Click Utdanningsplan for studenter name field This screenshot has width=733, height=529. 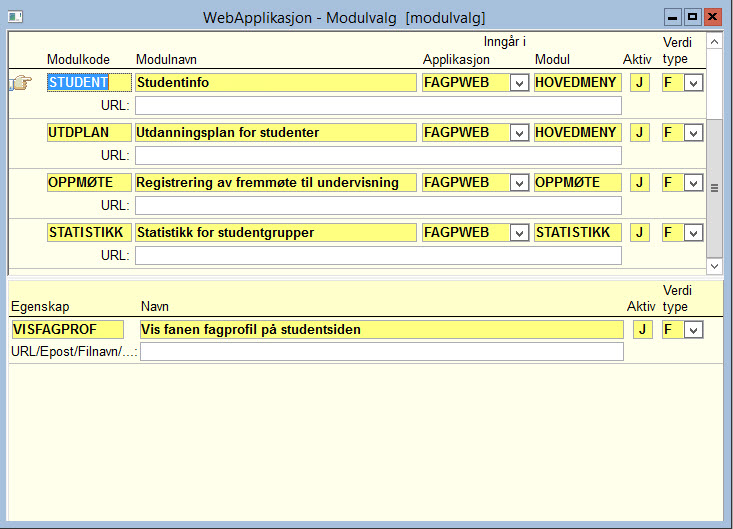pos(276,133)
